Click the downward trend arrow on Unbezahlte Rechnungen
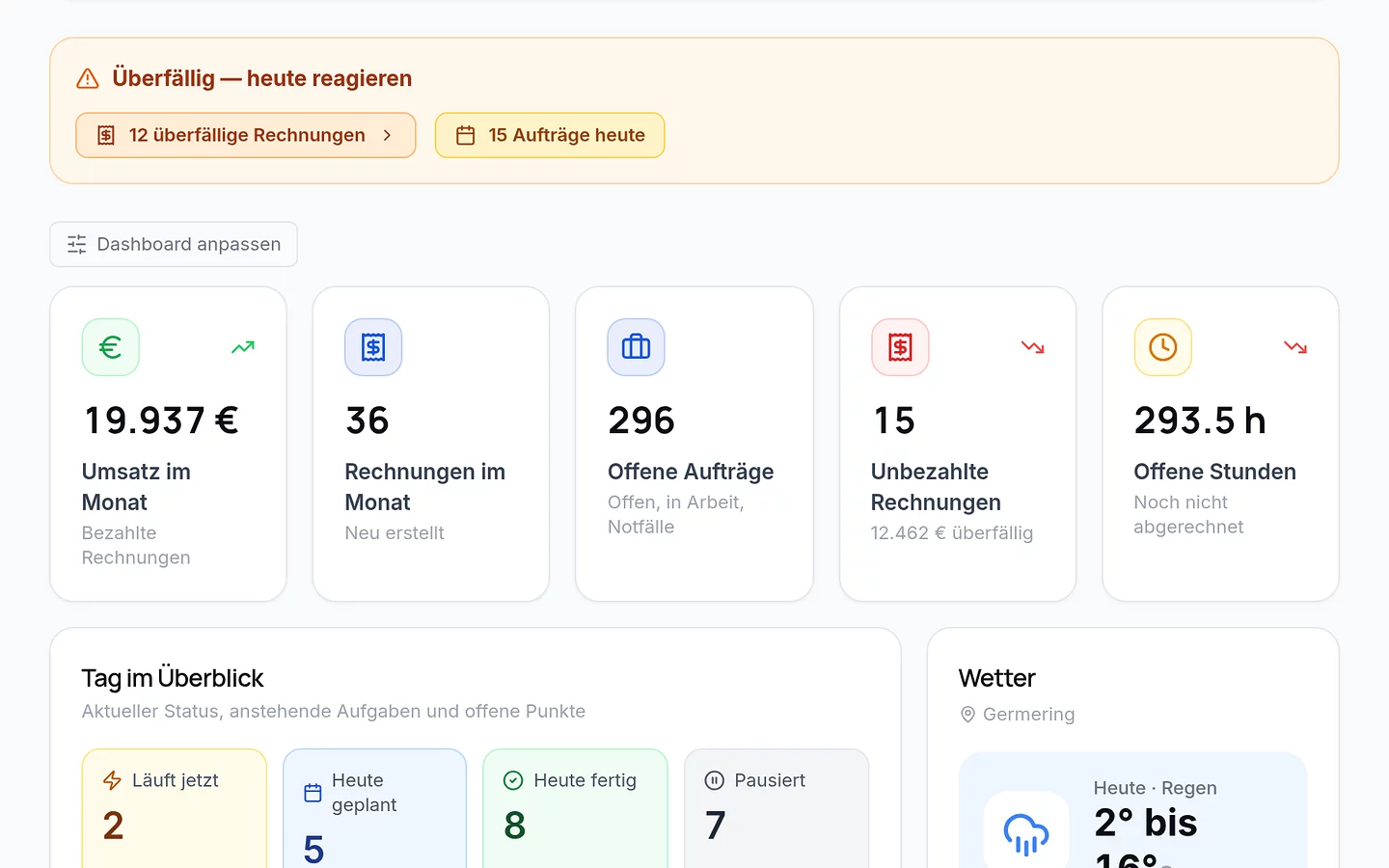Screen dimensions: 1389x868 point(1033,347)
